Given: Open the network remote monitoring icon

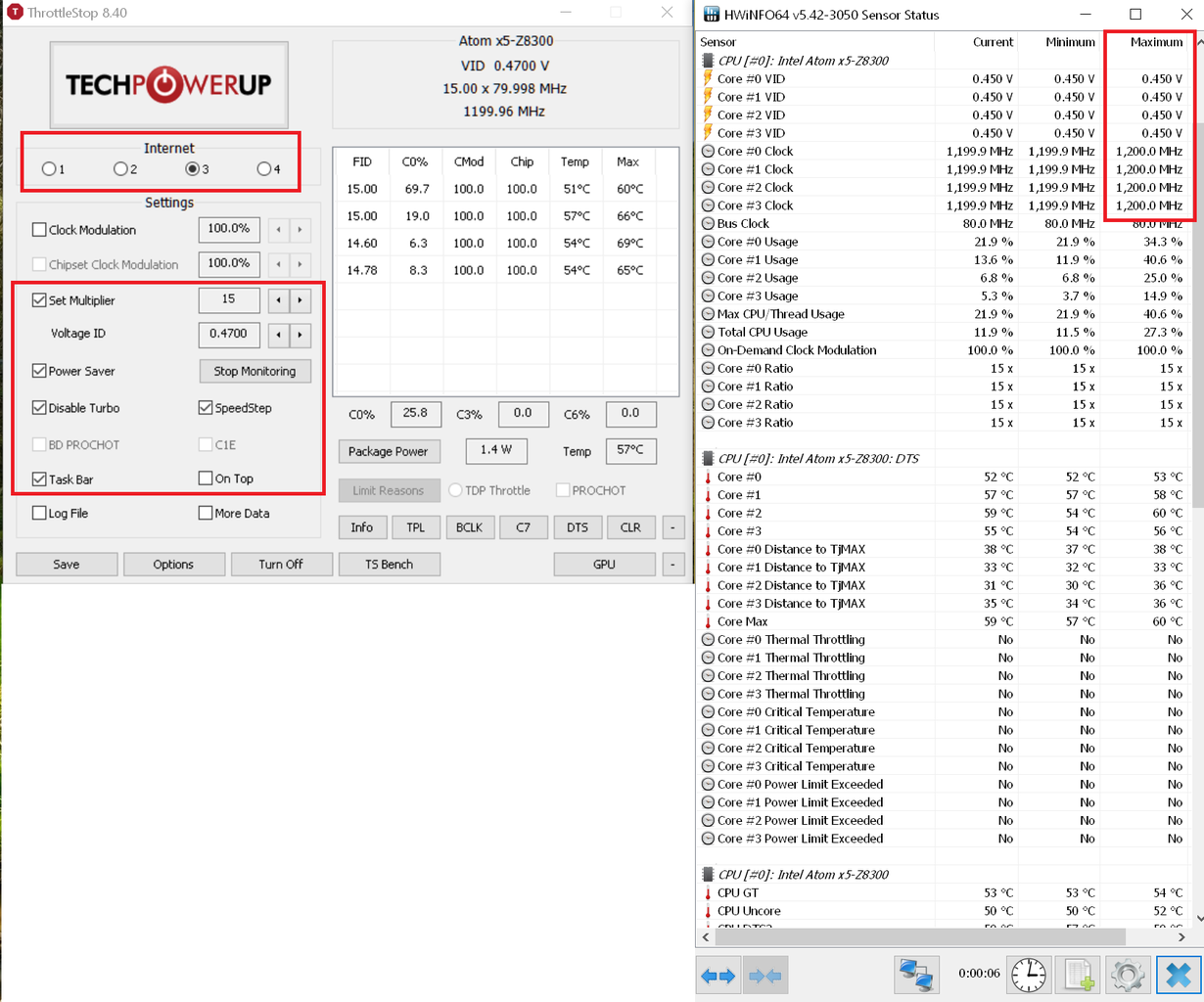Looking at the screenshot, I should click(x=916, y=976).
